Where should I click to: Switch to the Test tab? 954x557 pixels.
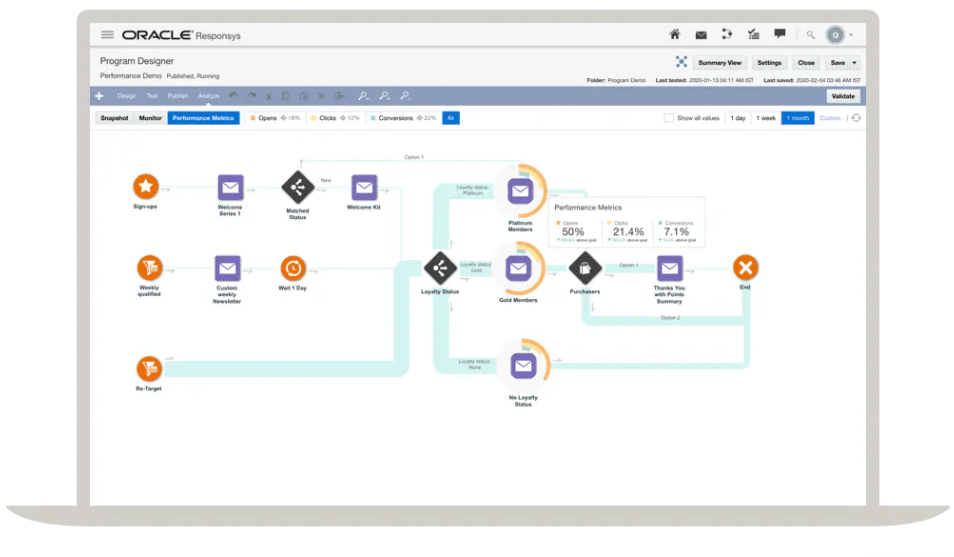(152, 96)
